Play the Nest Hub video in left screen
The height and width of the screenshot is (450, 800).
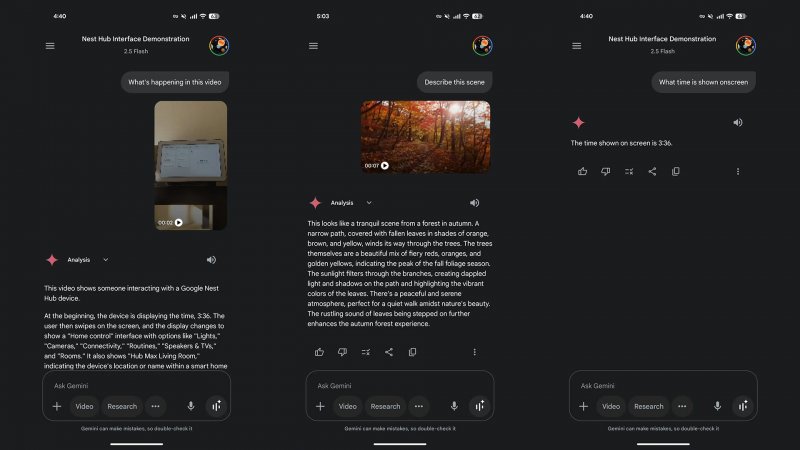click(x=179, y=222)
